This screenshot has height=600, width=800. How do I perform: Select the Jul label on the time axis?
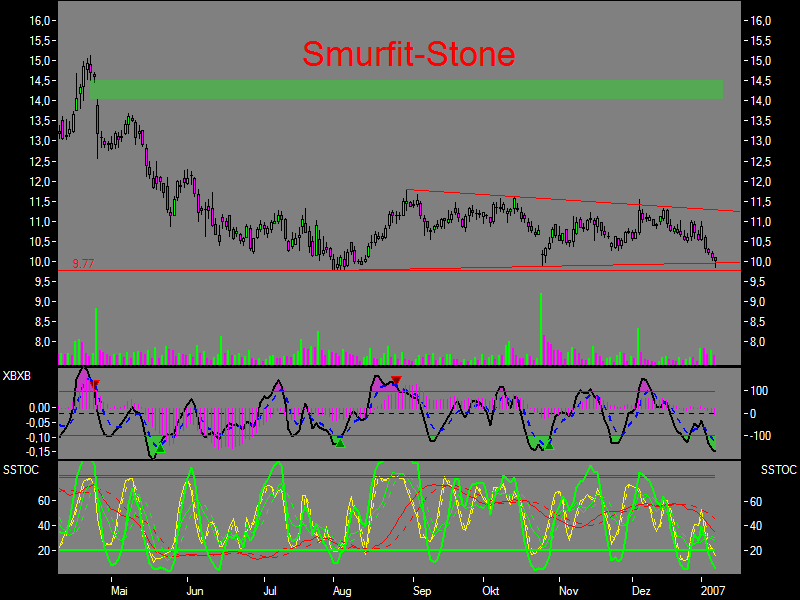coord(270,591)
